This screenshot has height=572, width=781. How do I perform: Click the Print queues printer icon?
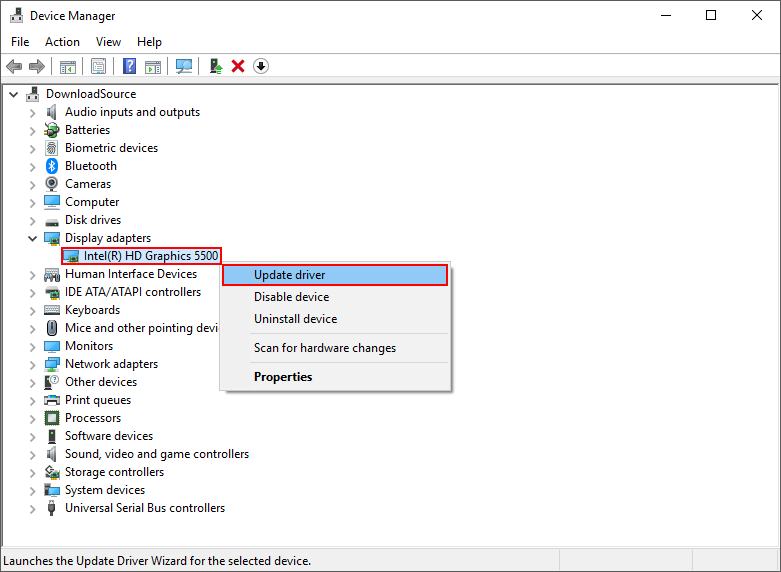(x=52, y=400)
